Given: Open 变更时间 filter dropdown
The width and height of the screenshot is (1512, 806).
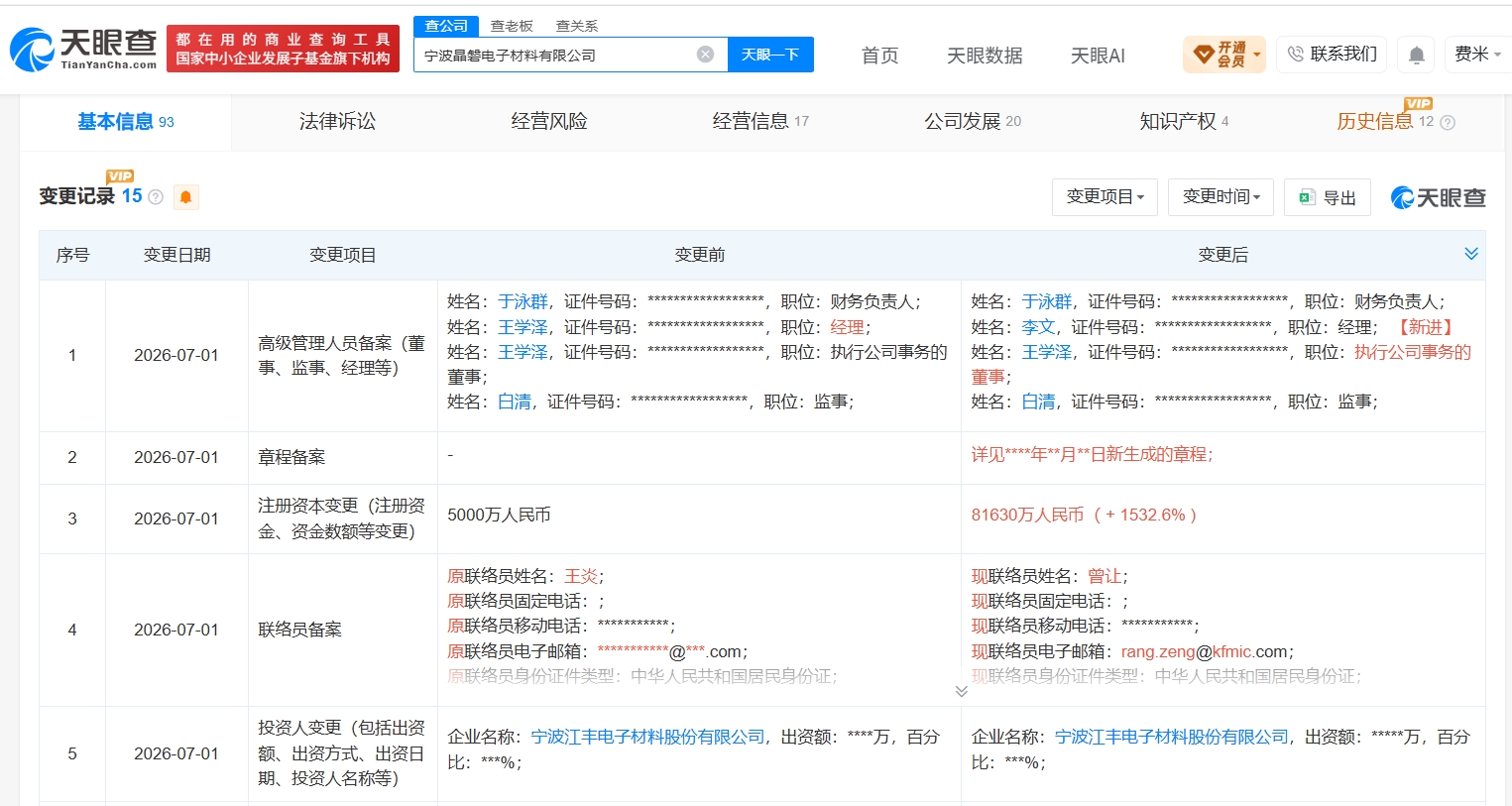Looking at the screenshot, I should [x=1221, y=197].
